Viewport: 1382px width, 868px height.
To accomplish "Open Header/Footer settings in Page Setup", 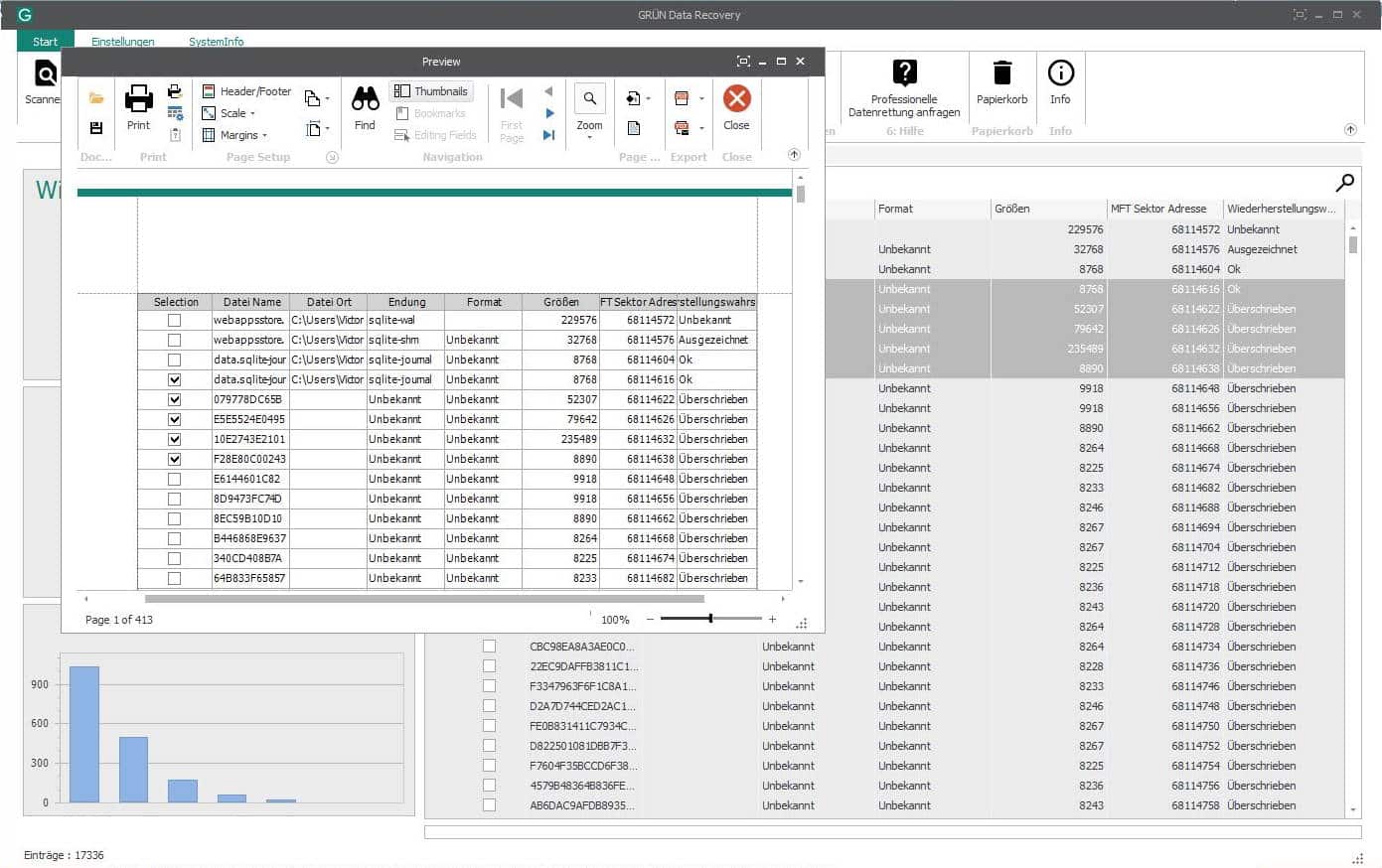I will (x=246, y=91).
